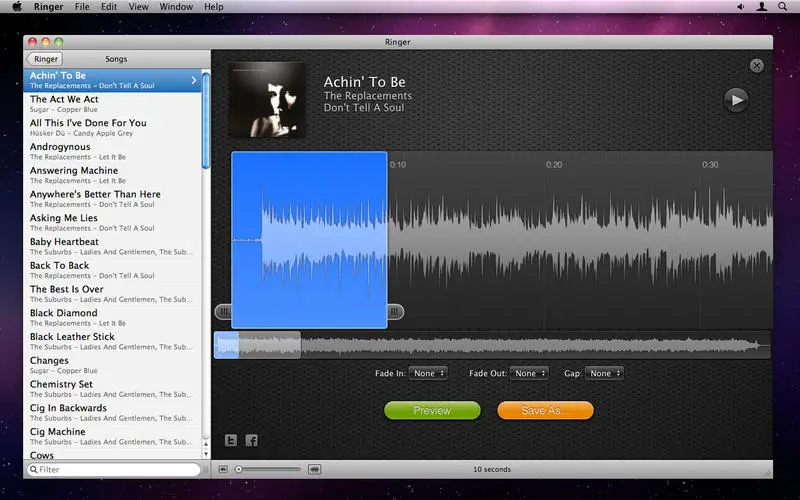
Task: Select song Asking Me Lies
Action: [112, 222]
